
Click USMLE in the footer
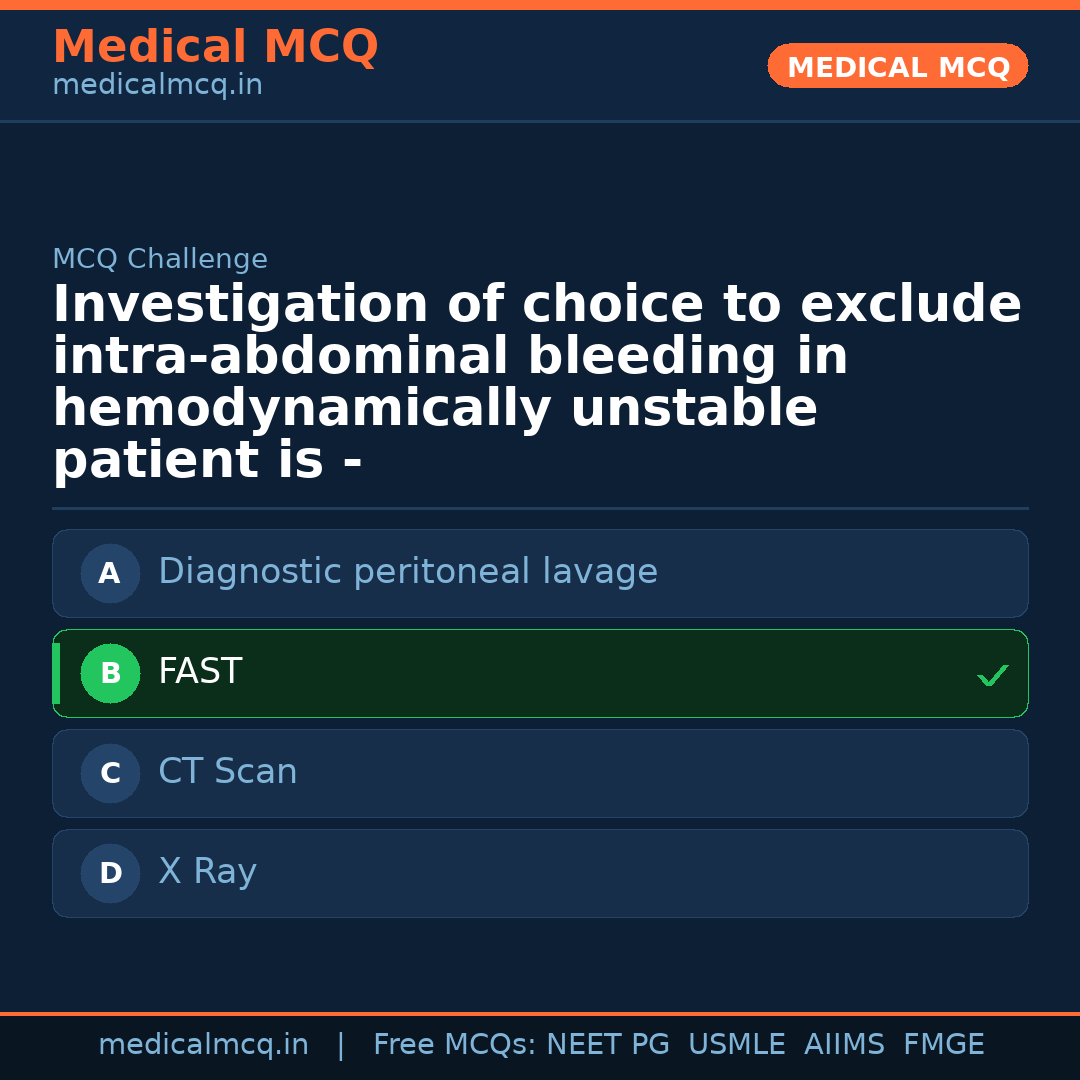736,1045
